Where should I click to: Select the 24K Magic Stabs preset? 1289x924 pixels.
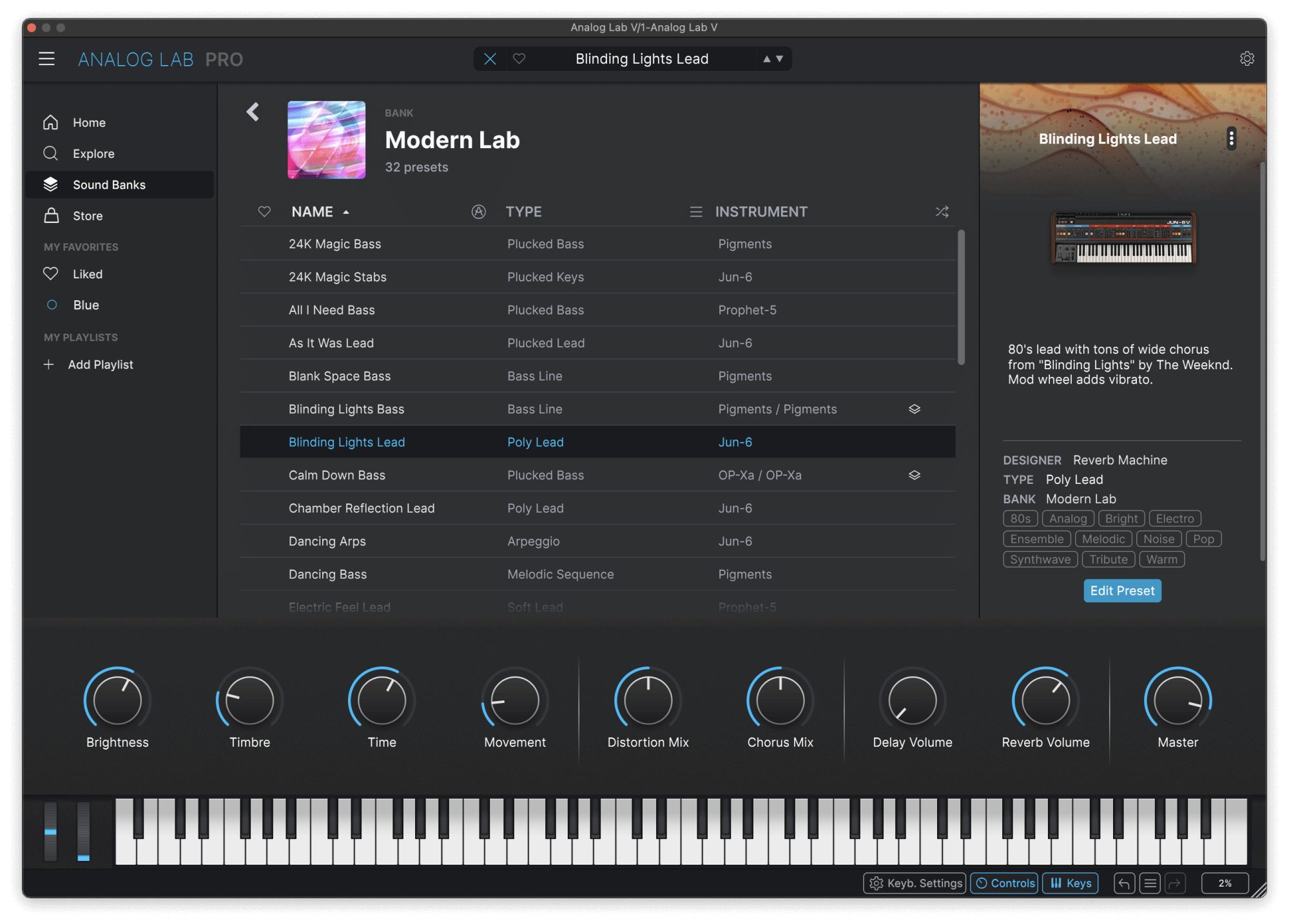coord(597,277)
